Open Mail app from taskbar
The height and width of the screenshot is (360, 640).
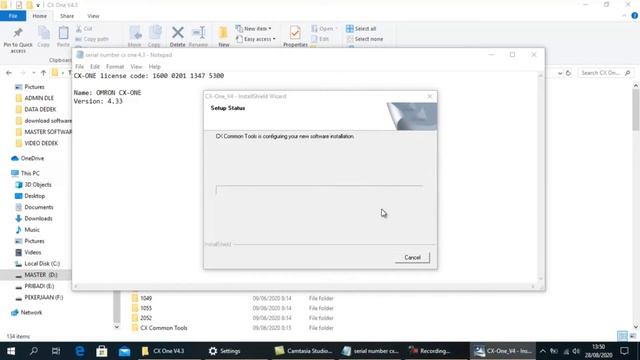(x=124, y=351)
